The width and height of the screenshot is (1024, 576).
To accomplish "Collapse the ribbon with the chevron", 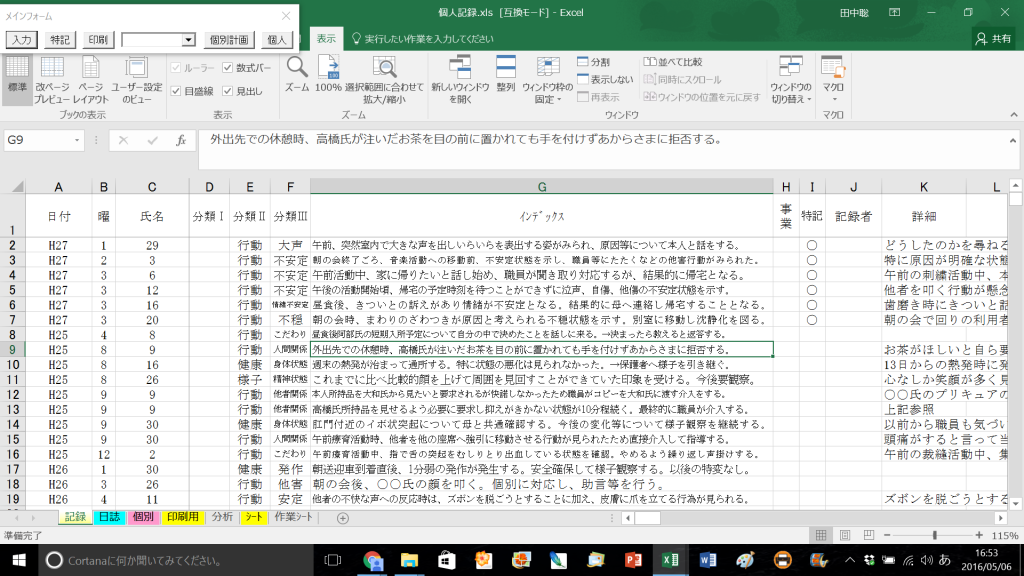I will (1014, 115).
